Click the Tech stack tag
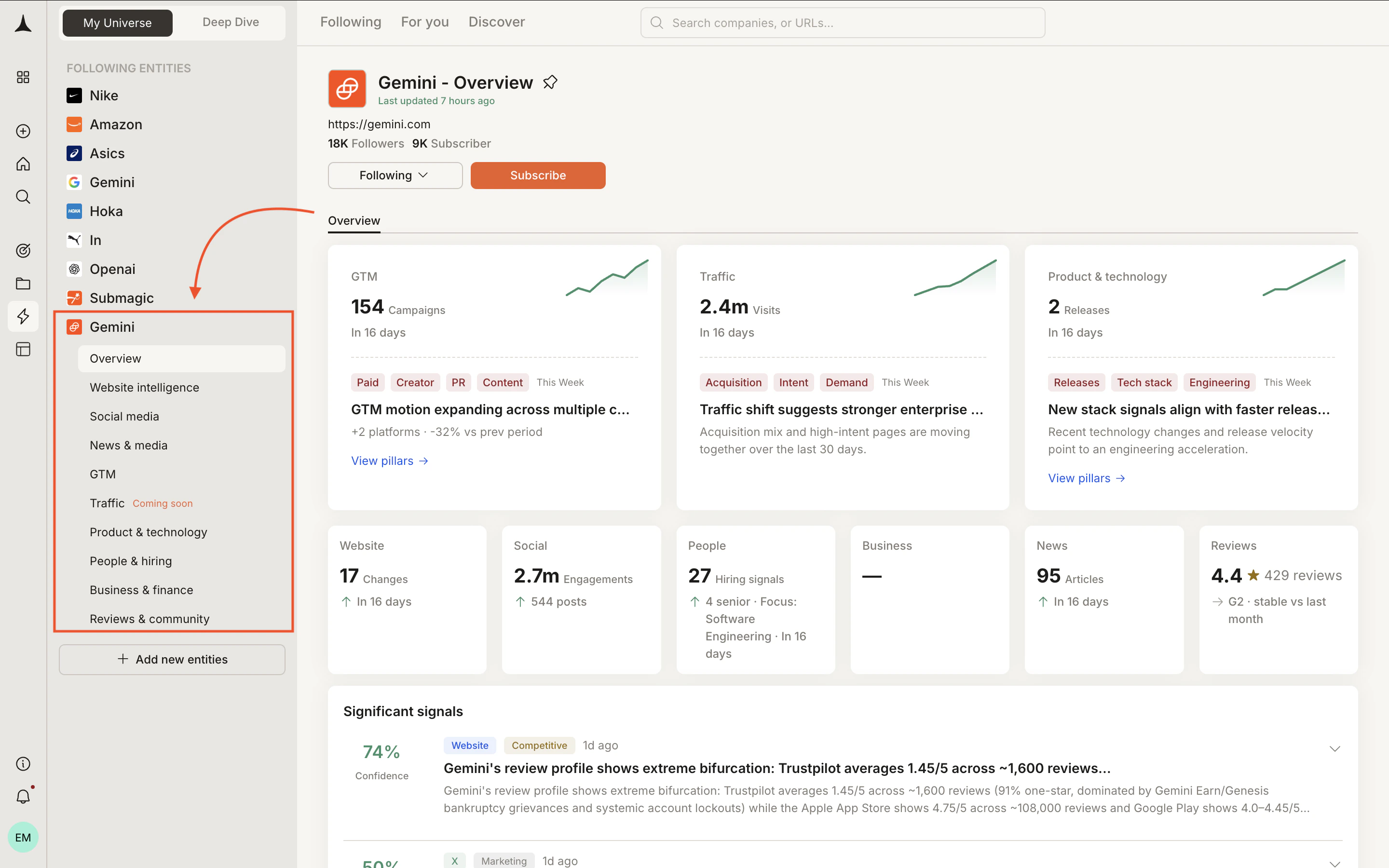Screen dimensions: 1389x868 [x=1144, y=383]
